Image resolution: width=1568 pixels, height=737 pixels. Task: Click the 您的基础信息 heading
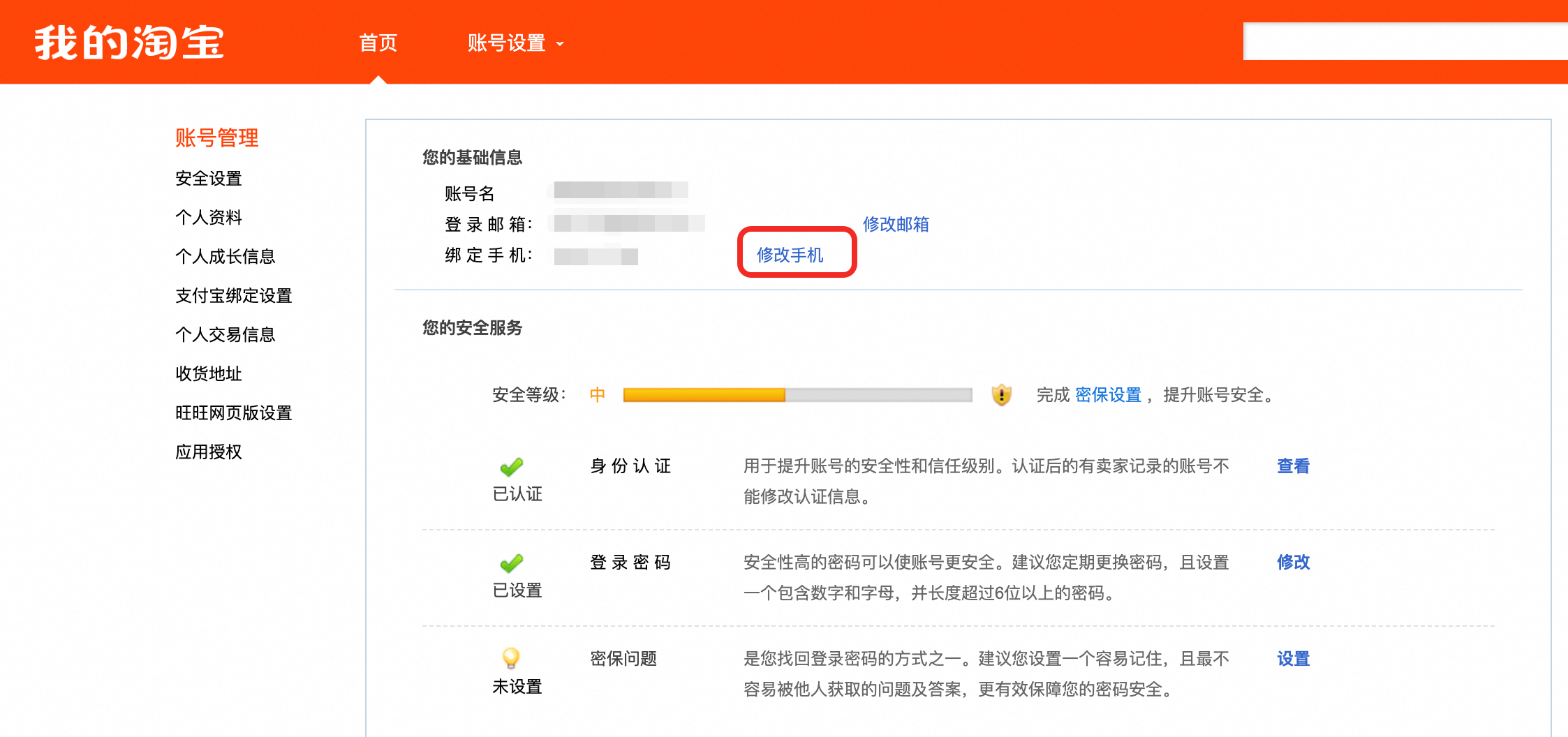click(473, 158)
